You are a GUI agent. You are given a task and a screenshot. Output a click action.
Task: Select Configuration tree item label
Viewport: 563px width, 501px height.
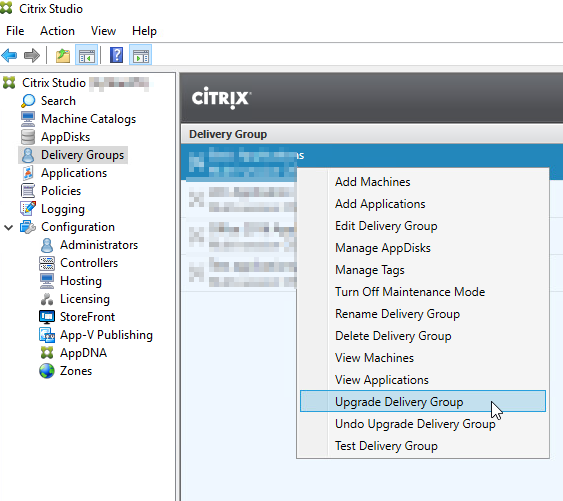point(78,227)
